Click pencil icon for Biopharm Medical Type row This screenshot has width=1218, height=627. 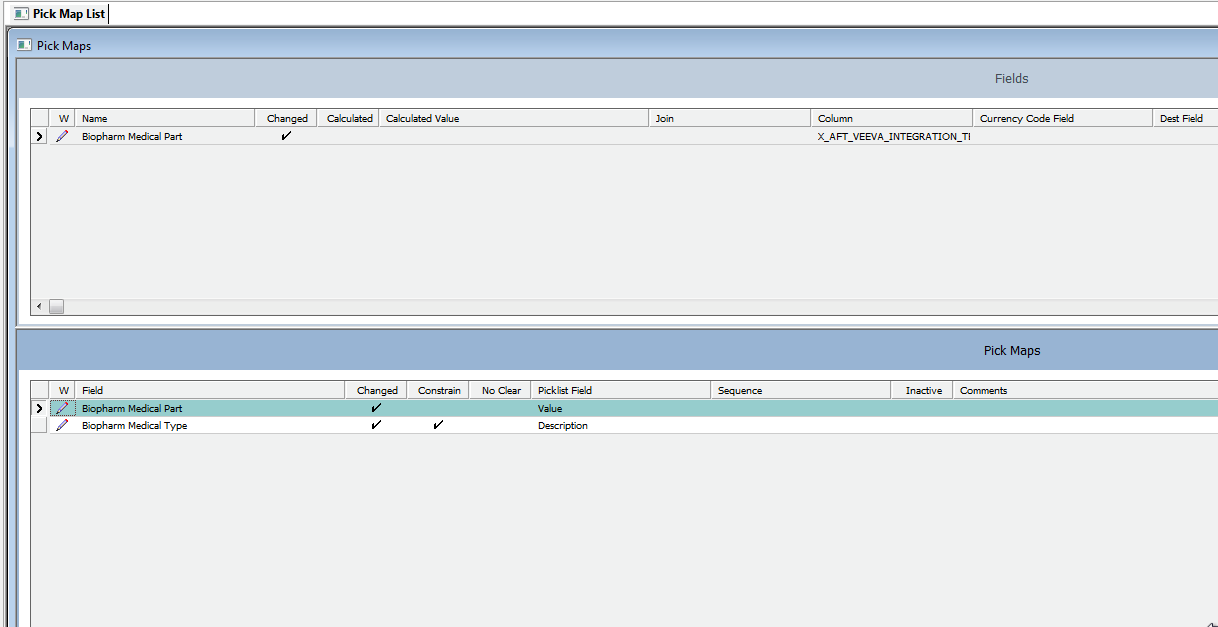tap(63, 425)
